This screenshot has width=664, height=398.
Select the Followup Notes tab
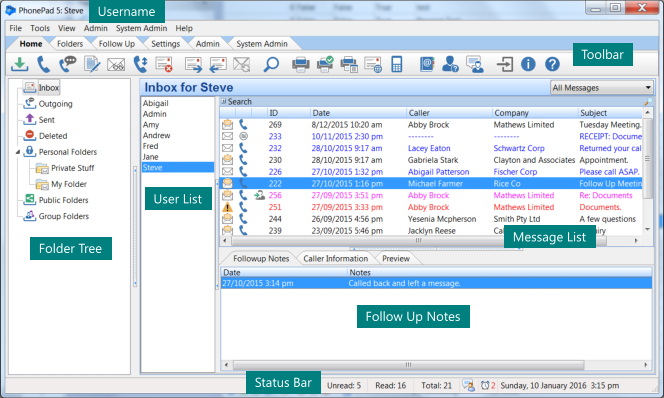click(x=261, y=259)
